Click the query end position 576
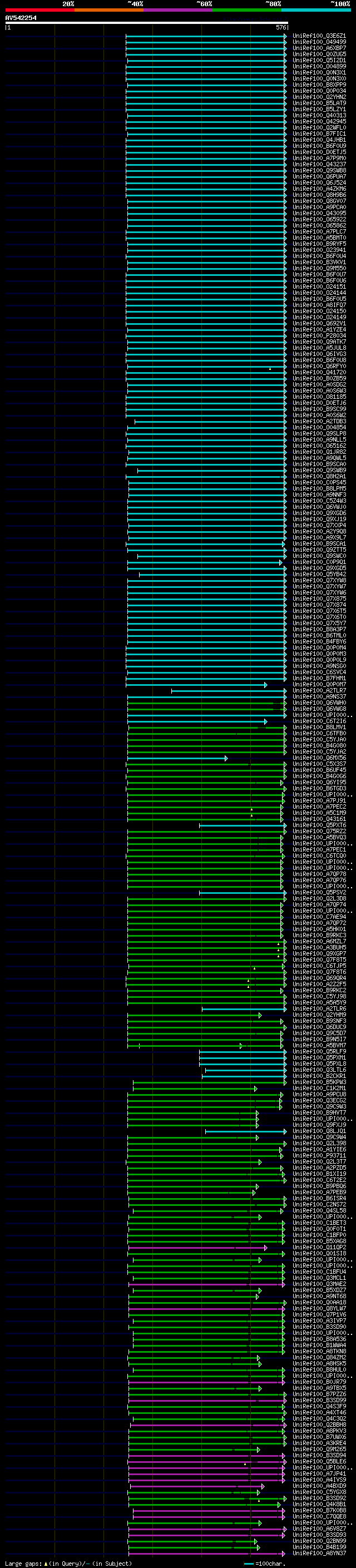Viewport: 356px width, 1568px height. tap(280, 27)
